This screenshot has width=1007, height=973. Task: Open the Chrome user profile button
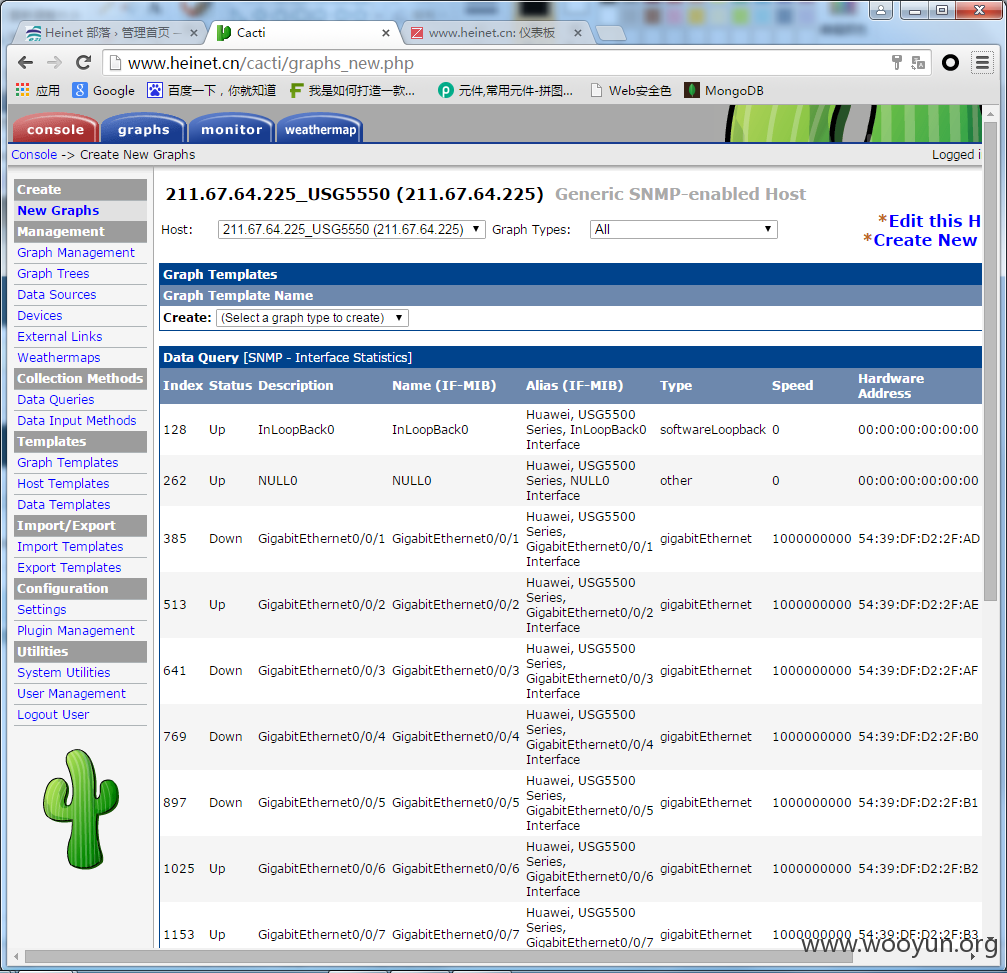881,10
